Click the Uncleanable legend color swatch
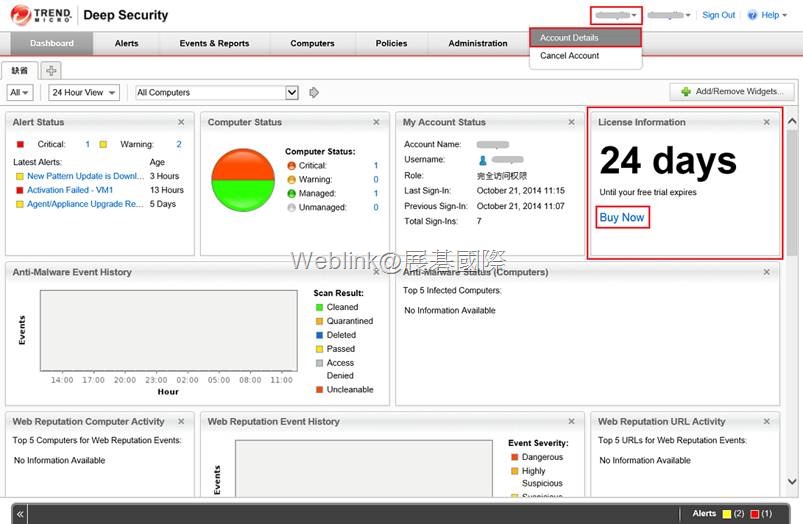 (319, 389)
